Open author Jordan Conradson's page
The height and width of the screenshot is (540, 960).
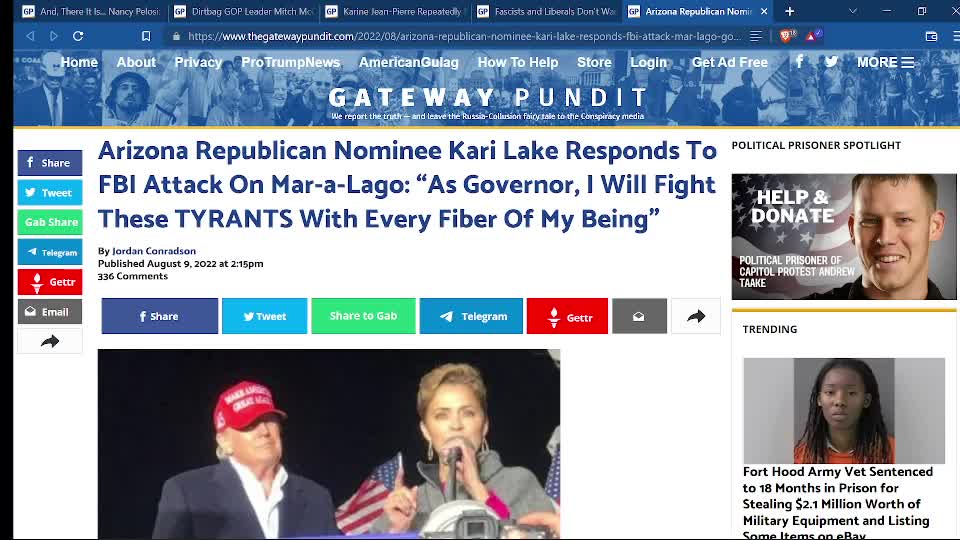(x=154, y=251)
